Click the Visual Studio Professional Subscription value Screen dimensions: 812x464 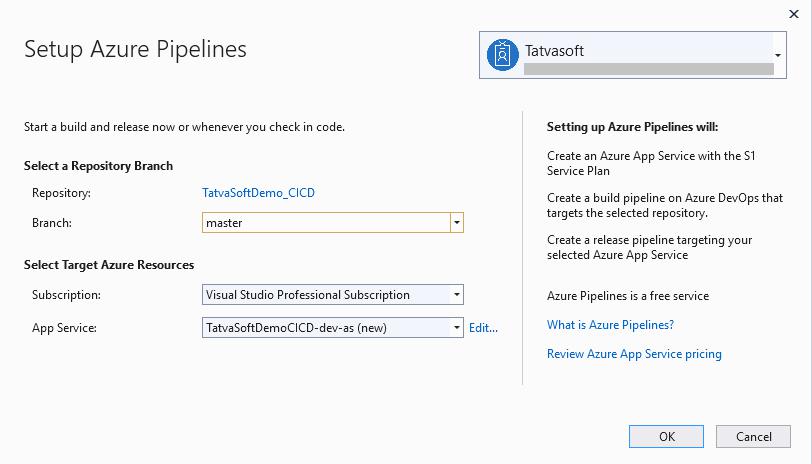point(308,295)
